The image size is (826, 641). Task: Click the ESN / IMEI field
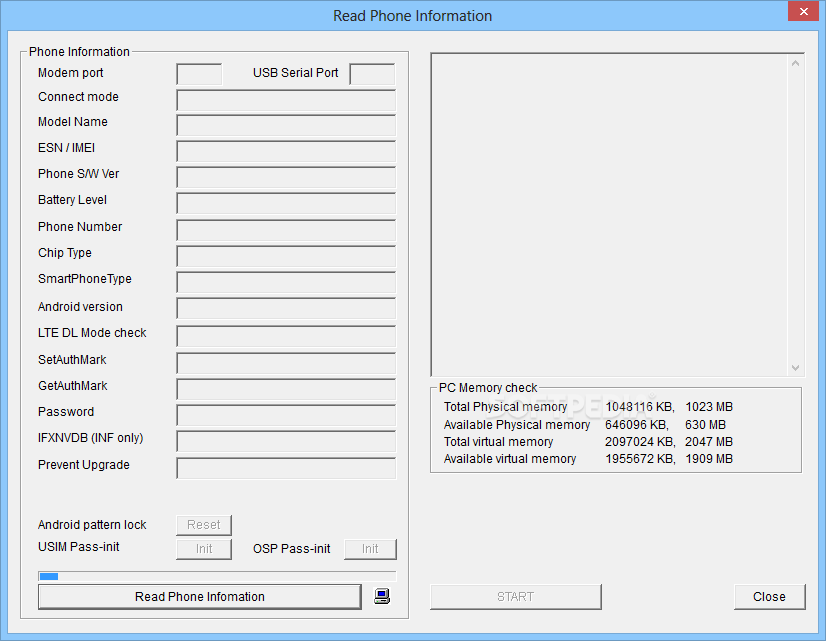pos(286,151)
